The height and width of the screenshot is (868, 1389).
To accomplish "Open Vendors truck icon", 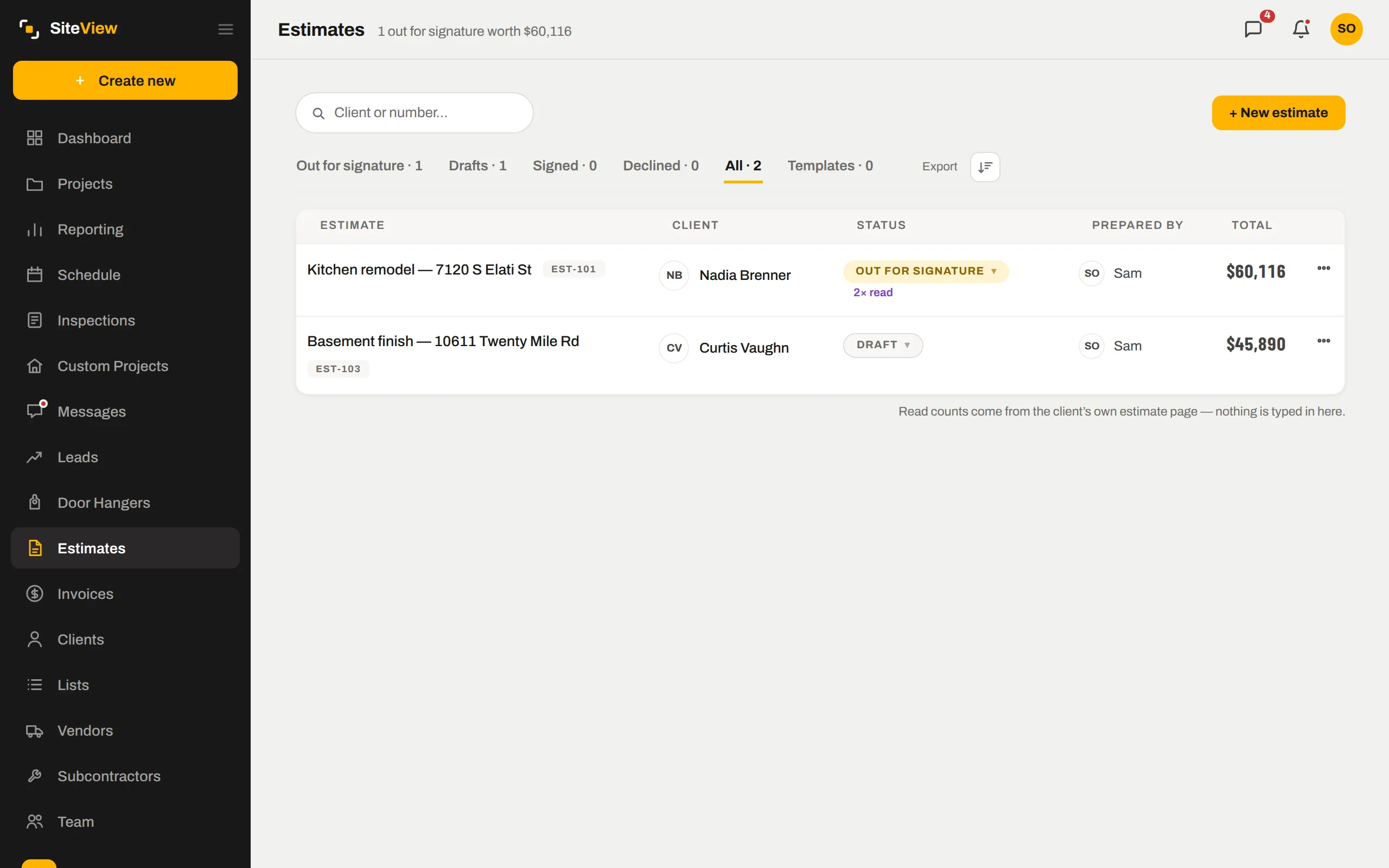I will tap(34, 731).
